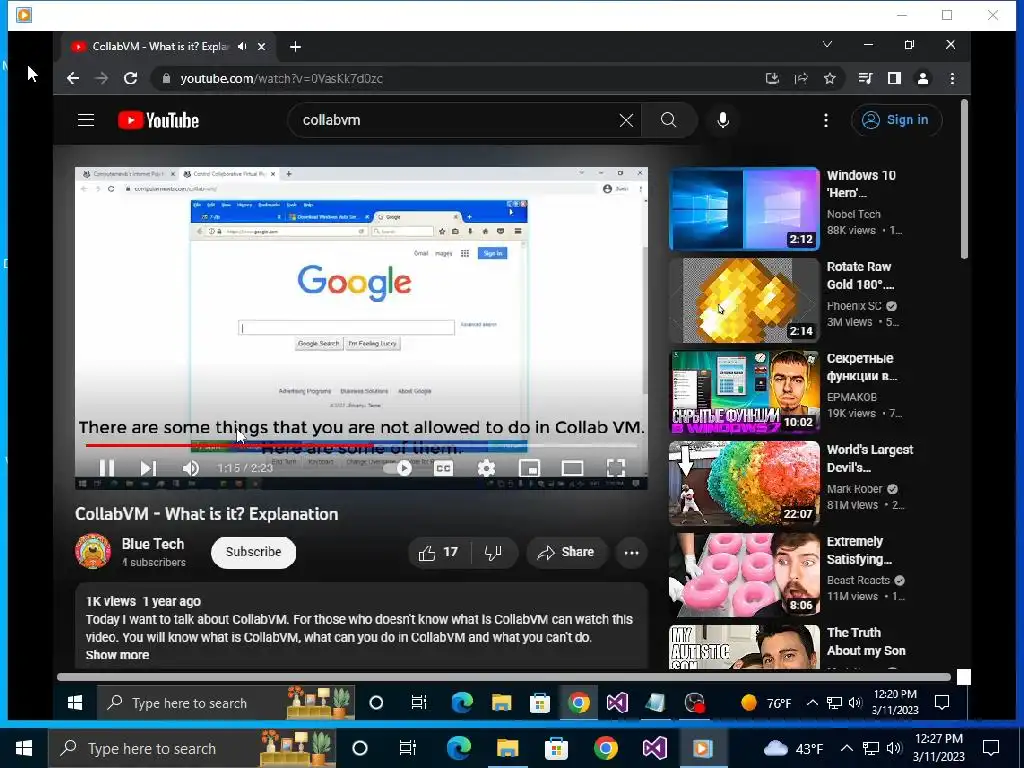This screenshot has height=768, width=1024.
Task: Open the YouTube guide hamburger menu
Action: click(x=86, y=120)
